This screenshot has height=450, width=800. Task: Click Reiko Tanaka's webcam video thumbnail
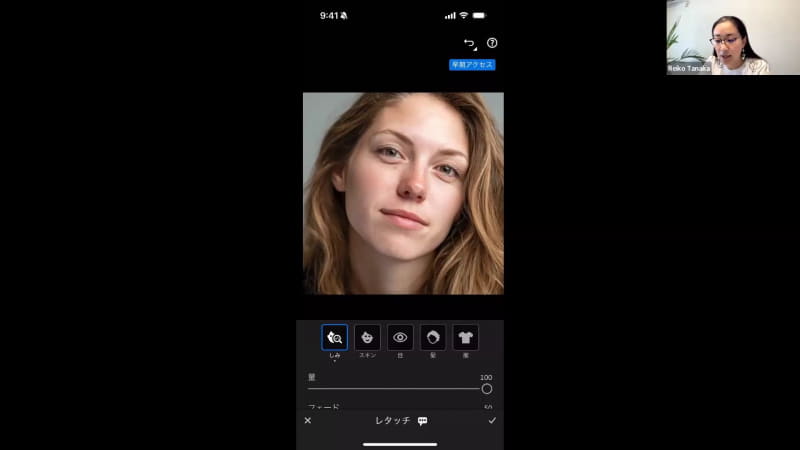click(x=733, y=37)
